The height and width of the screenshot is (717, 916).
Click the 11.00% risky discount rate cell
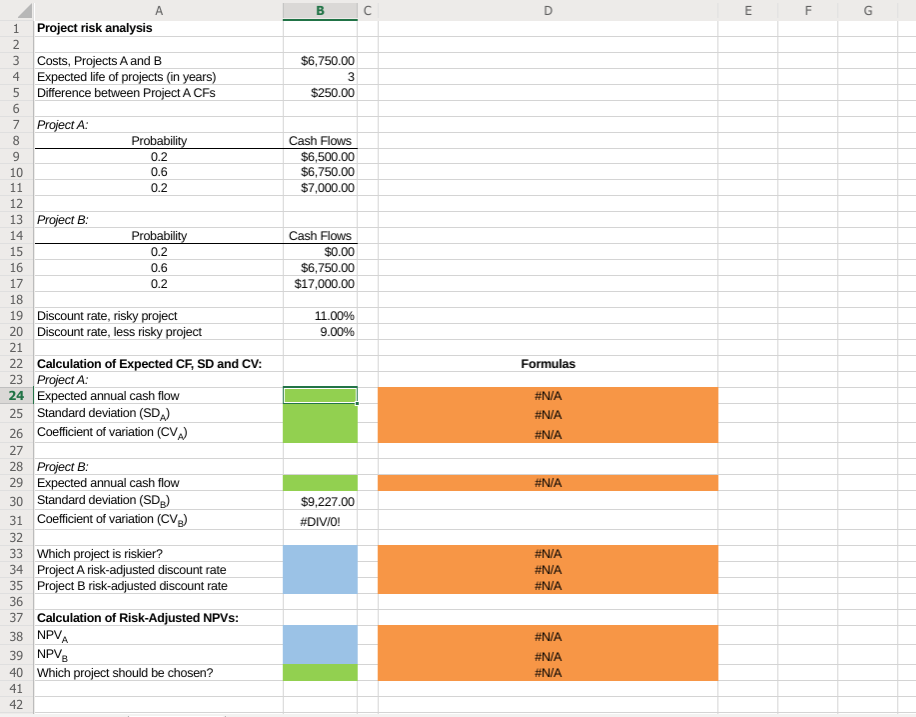320,315
